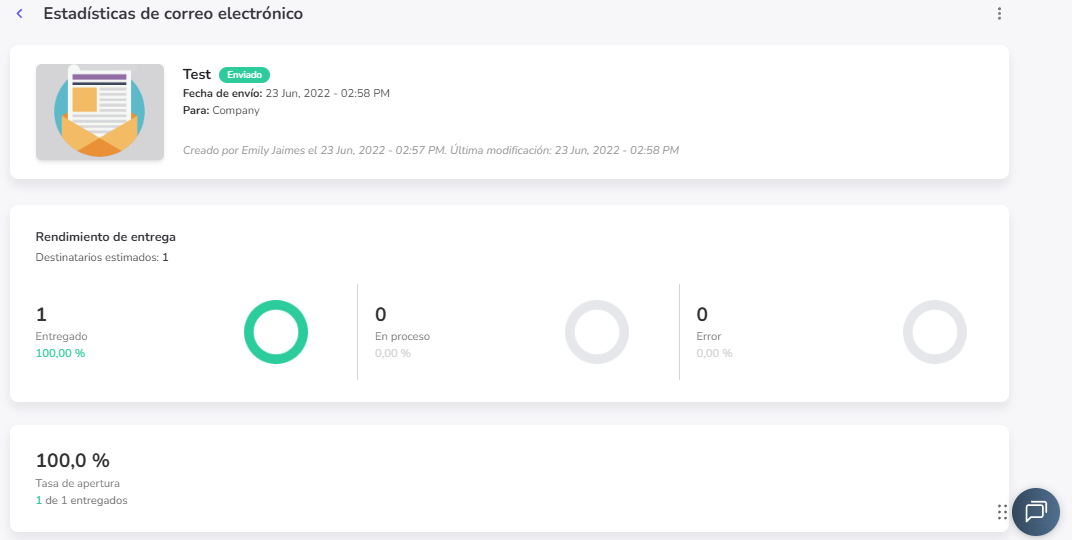Viewport: 1072px width, 540px height.
Task: Click the green Enviado status badge
Action: pyautogui.click(x=244, y=75)
